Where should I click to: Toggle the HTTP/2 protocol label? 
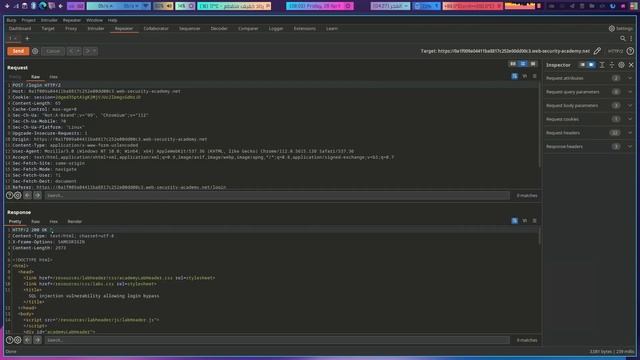click(615, 51)
